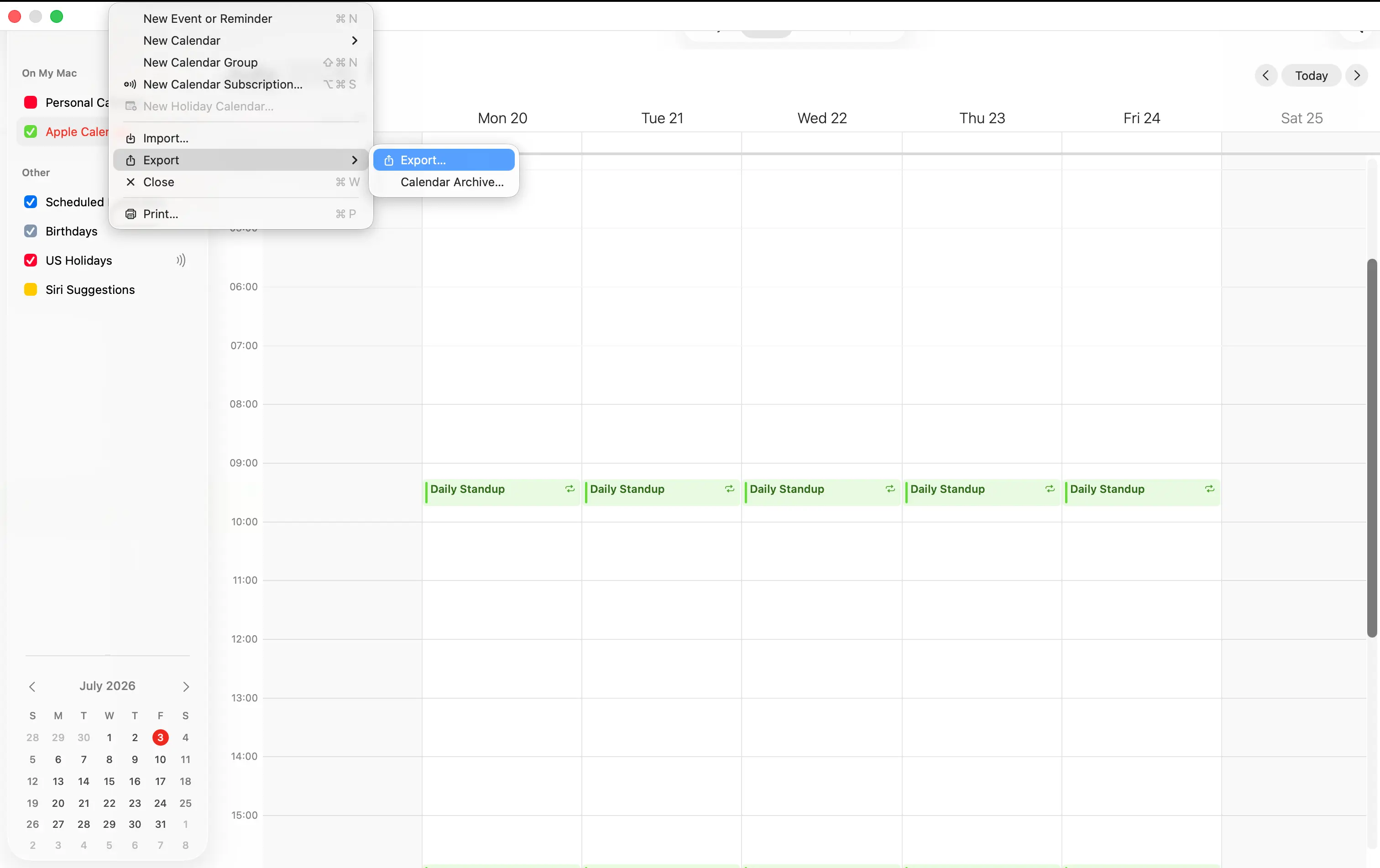Click the printer icon beside Print
This screenshot has height=868, width=1380.
point(131,214)
